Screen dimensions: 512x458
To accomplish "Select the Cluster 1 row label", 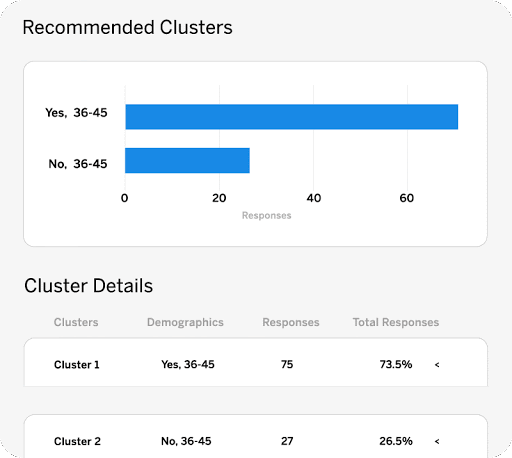I will point(77,365).
